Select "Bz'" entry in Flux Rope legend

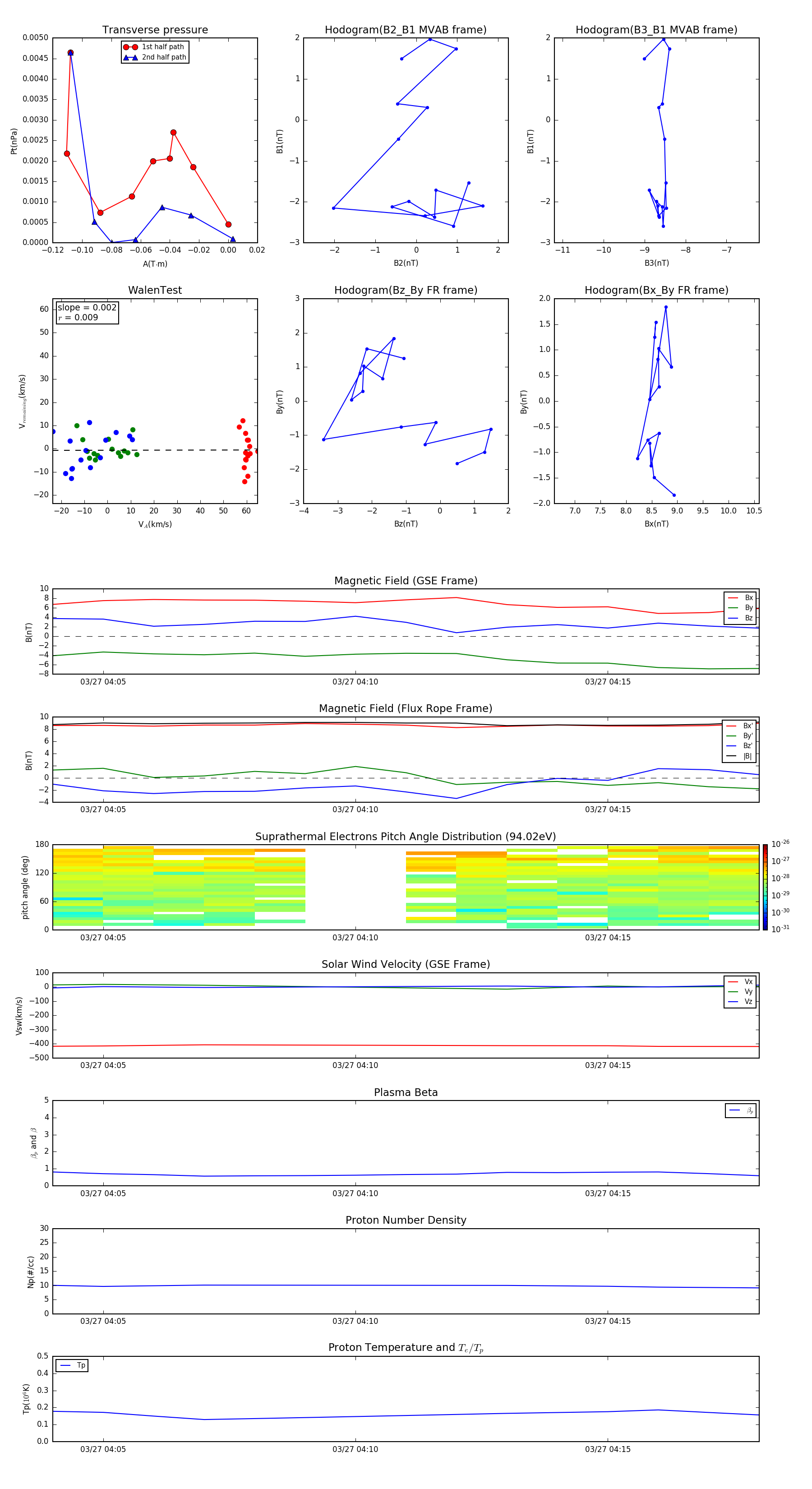coord(740,746)
